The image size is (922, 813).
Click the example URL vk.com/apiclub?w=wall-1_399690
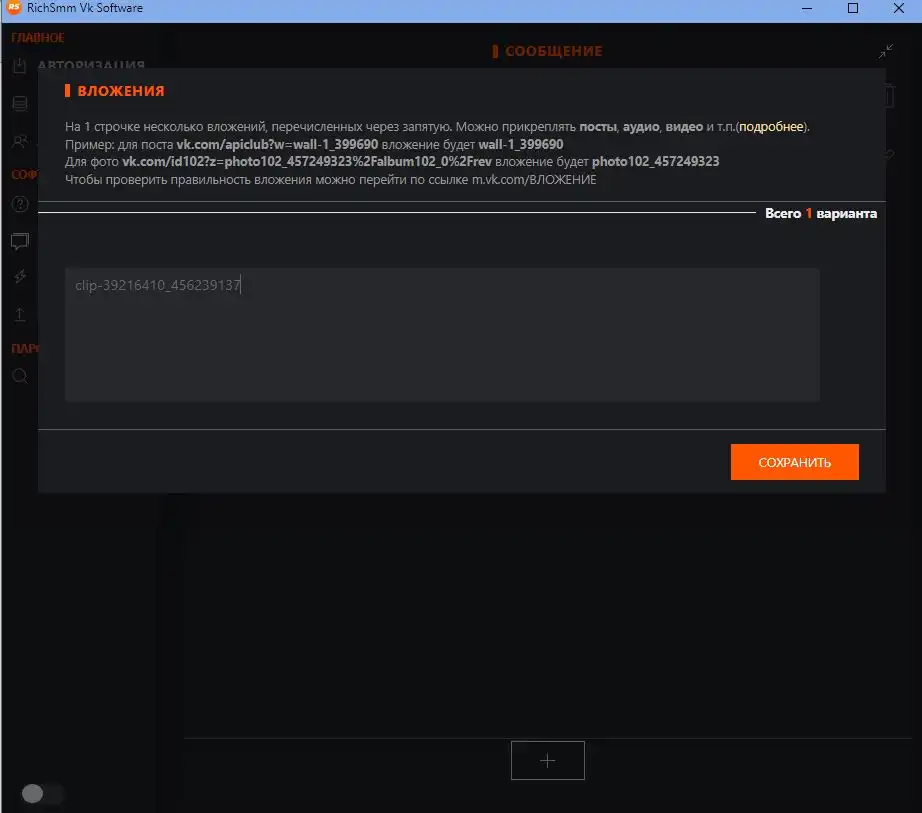click(x=277, y=144)
